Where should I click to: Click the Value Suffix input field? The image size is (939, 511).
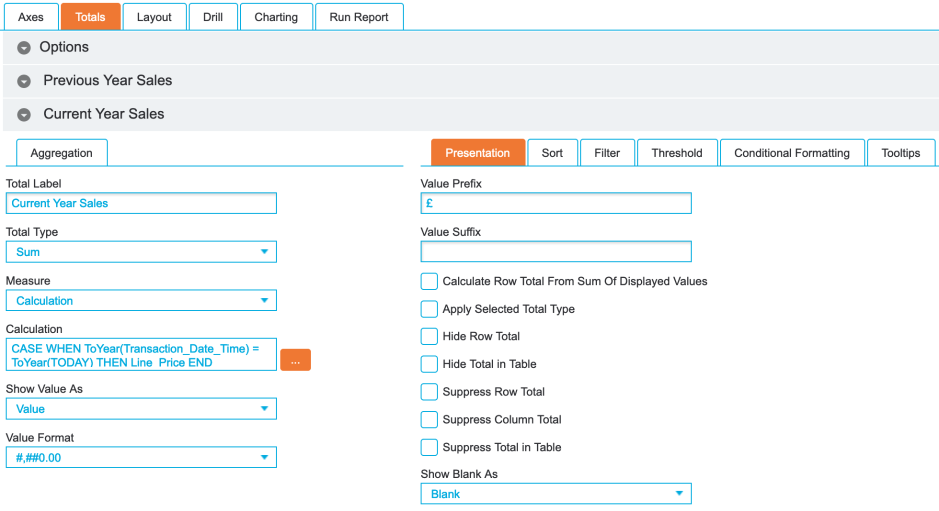point(555,251)
